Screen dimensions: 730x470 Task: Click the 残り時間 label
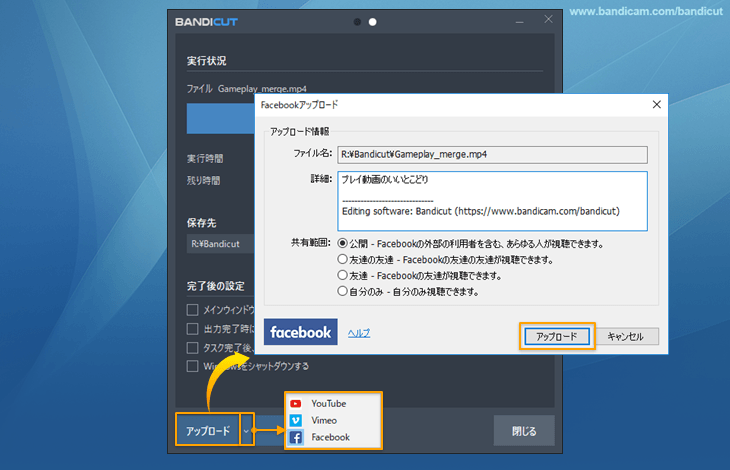coord(203,181)
